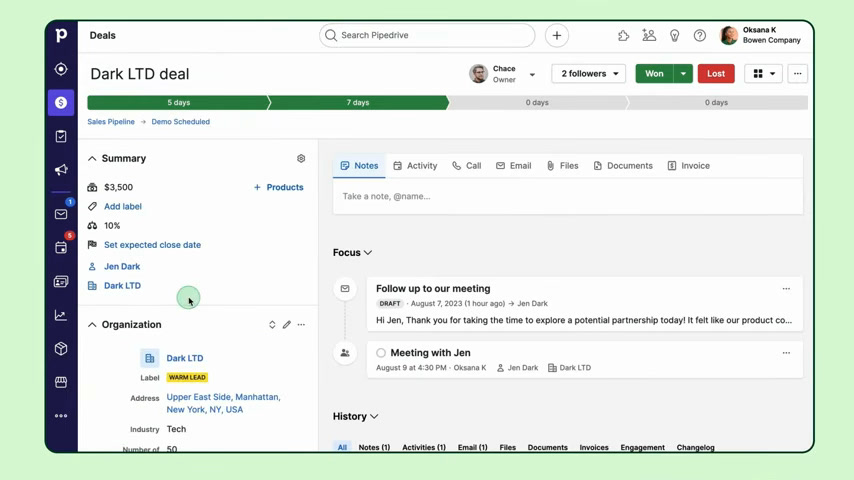Click the Organization edit pencil icon
The image size is (854, 480).
click(x=286, y=325)
